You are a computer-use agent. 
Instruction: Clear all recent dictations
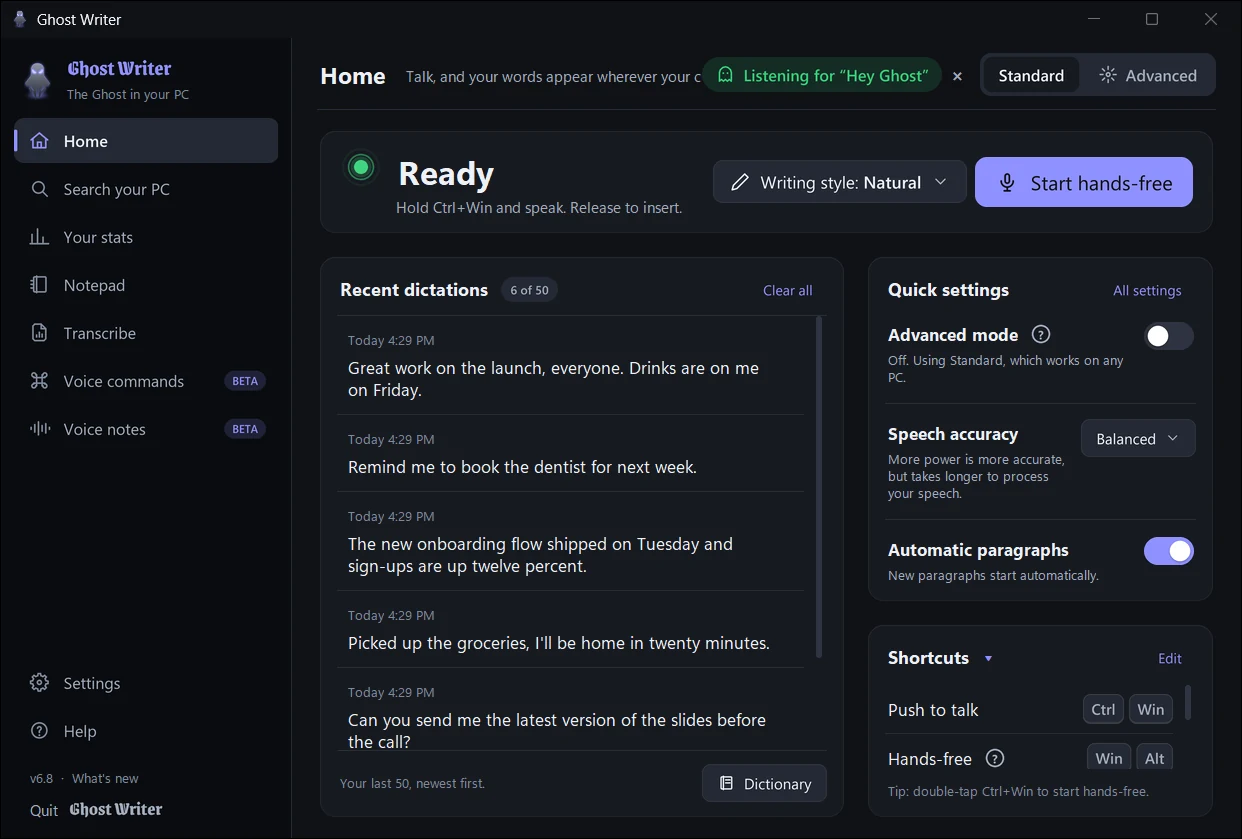[787, 290]
